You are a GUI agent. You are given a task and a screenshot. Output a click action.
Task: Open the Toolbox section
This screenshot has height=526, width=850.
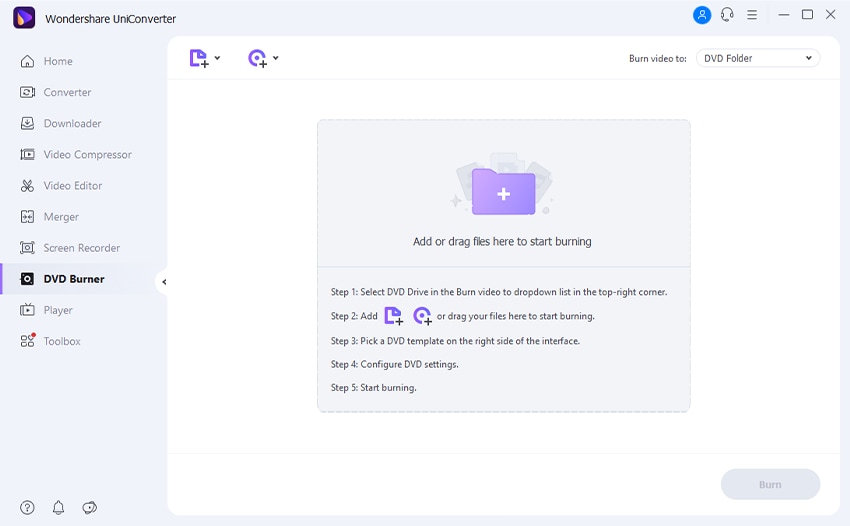click(x=62, y=341)
